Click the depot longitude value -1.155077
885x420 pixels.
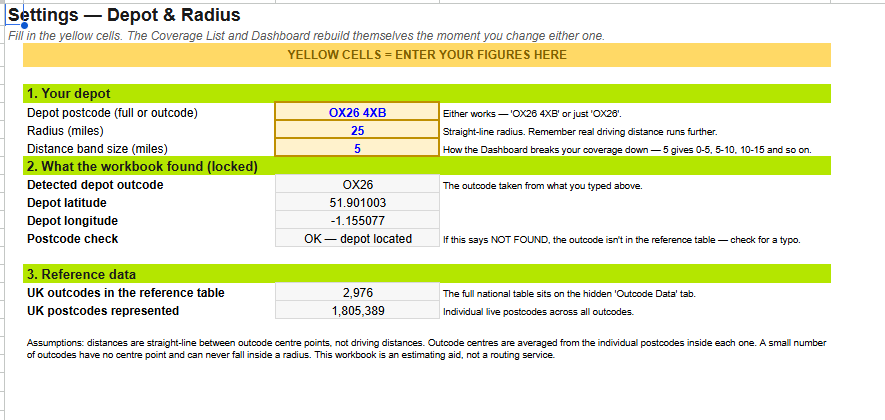(x=357, y=221)
